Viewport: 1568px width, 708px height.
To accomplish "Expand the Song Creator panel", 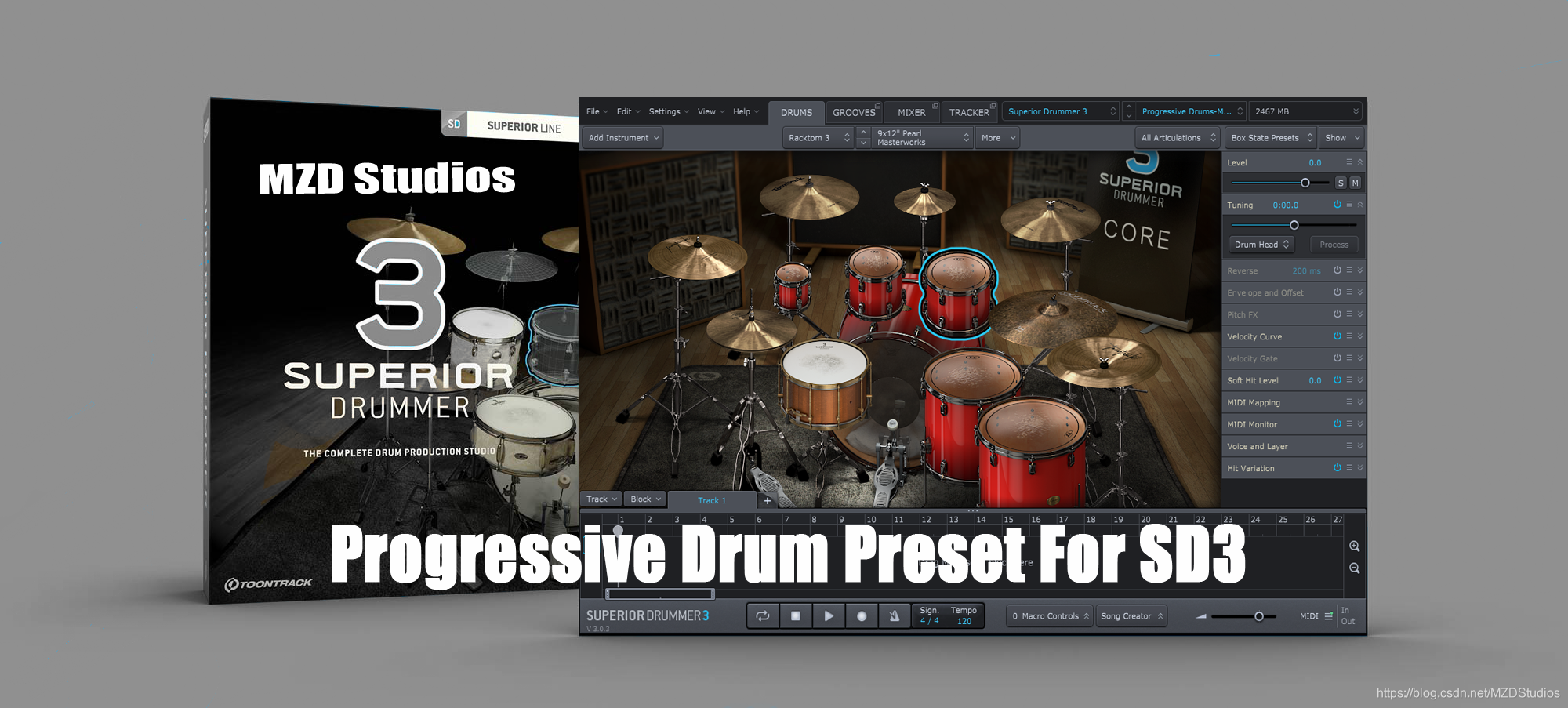I will 1131,616.
